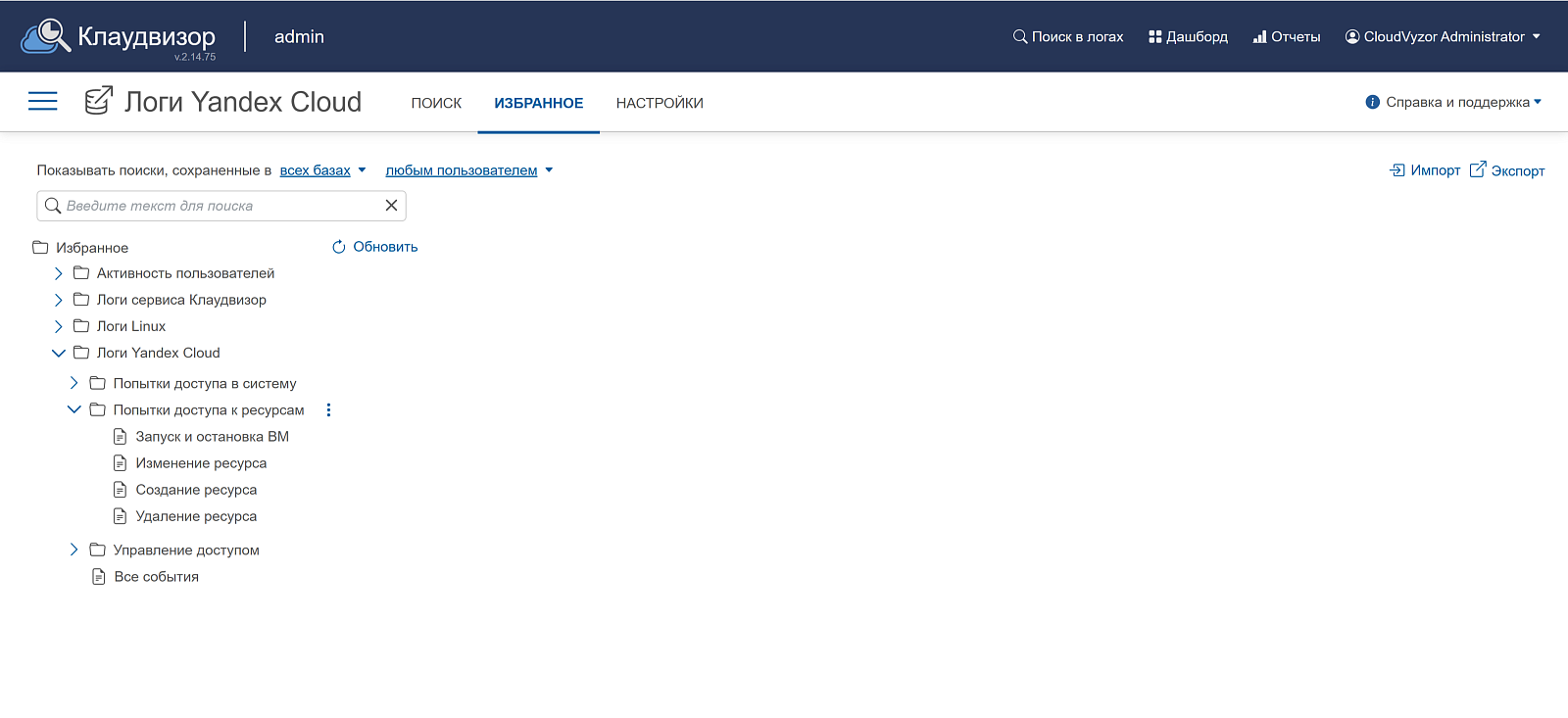Open the hamburger navigation menu
This screenshot has height=718, width=1568.
(42, 101)
